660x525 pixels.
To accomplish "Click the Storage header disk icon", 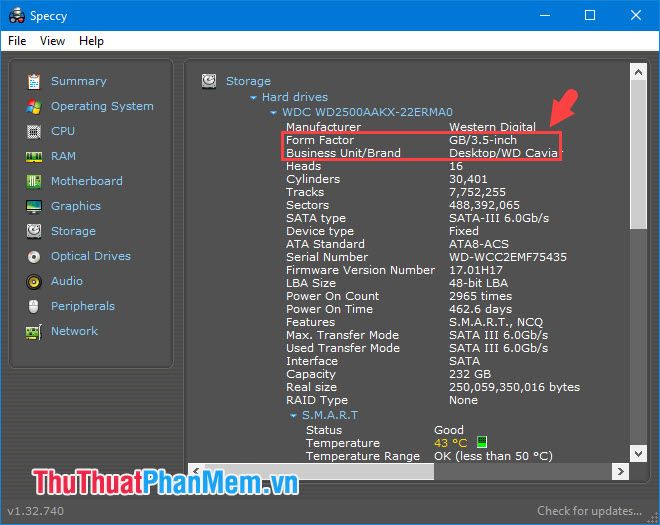I will pos(209,81).
